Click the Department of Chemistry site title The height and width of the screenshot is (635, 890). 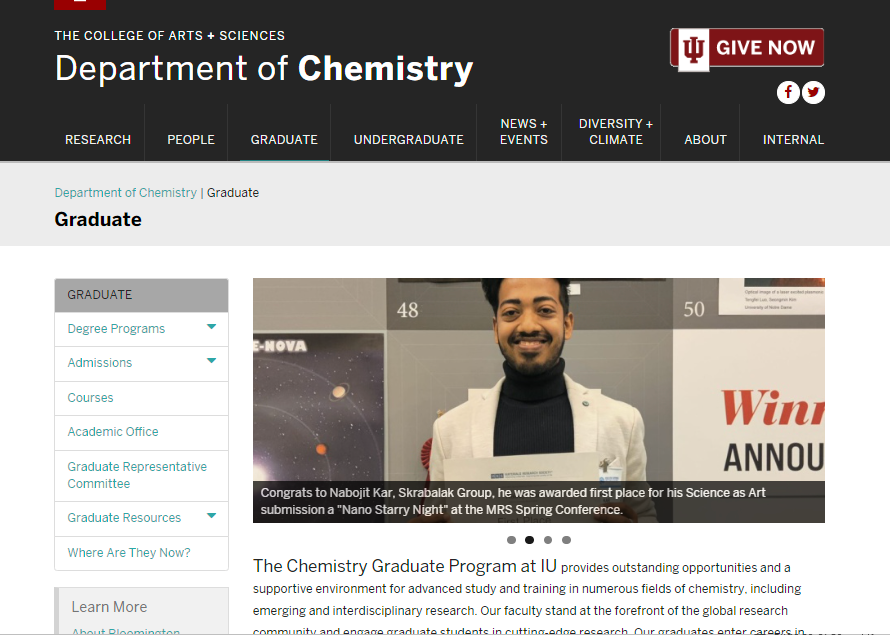click(264, 69)
